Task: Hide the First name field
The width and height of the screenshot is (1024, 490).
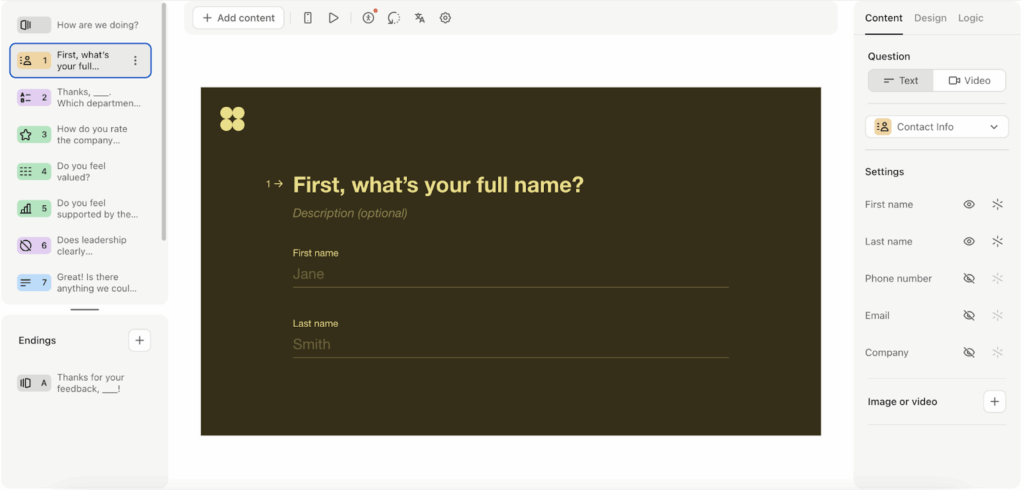Action: 968,205
